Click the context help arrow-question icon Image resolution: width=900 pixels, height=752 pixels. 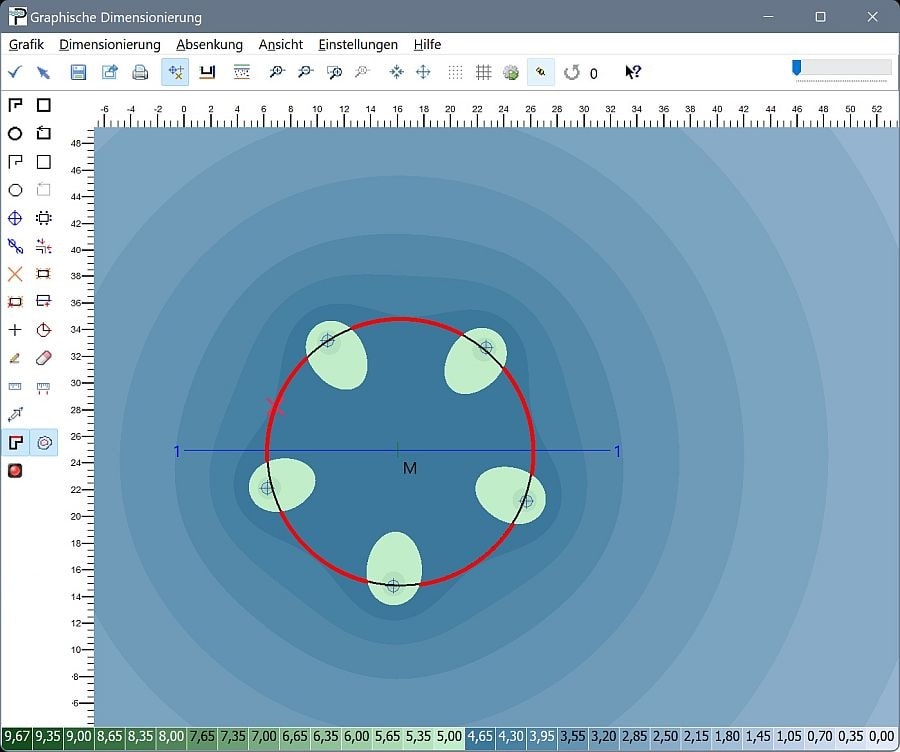(x=633, y=72)
